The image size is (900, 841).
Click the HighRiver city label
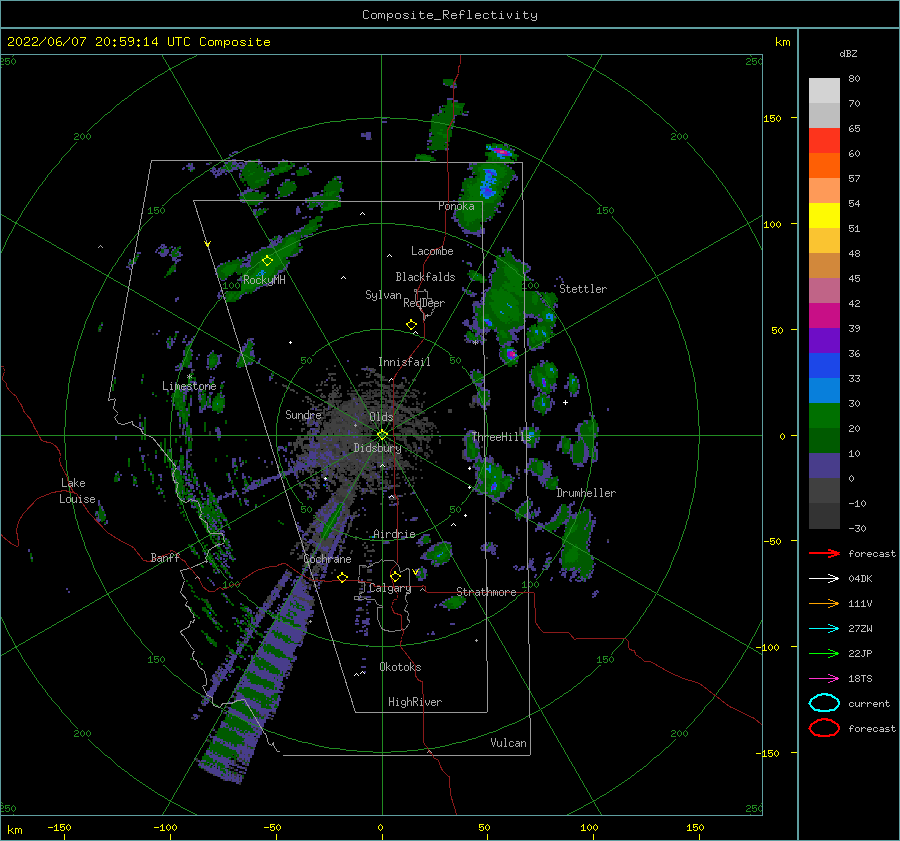tap(415, 702)
